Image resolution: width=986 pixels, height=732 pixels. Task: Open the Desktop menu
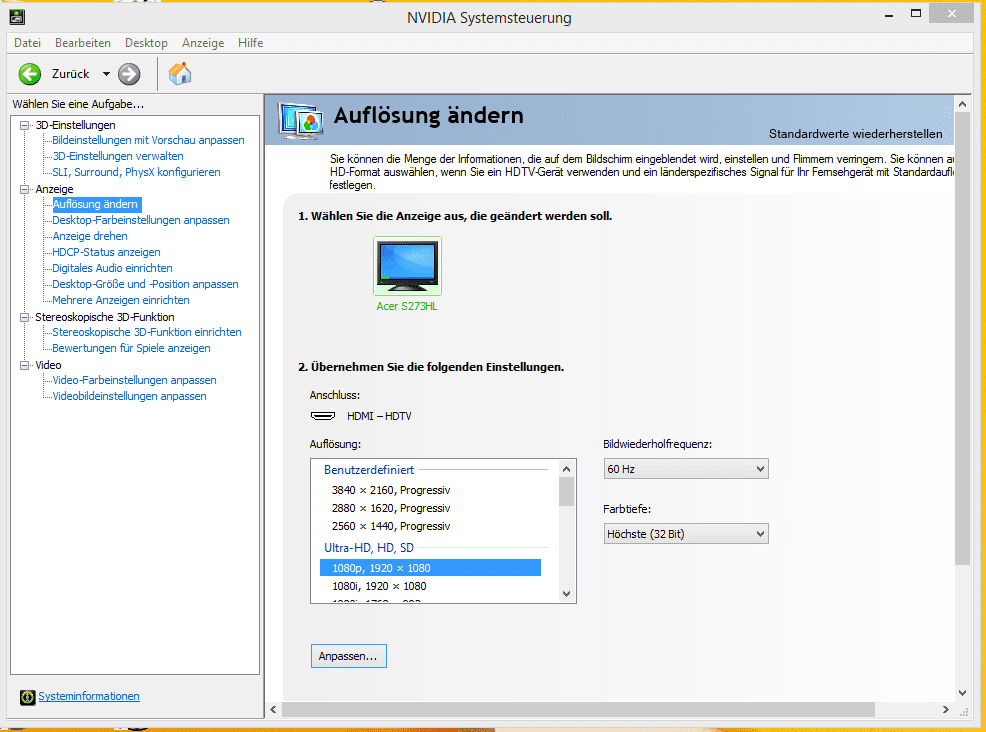(x=147, y=43)
